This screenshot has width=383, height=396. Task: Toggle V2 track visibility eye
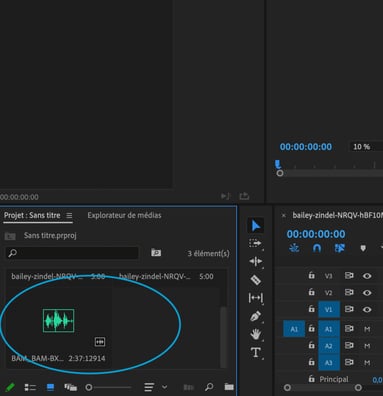pyautogui.click(x=367, y=293)
